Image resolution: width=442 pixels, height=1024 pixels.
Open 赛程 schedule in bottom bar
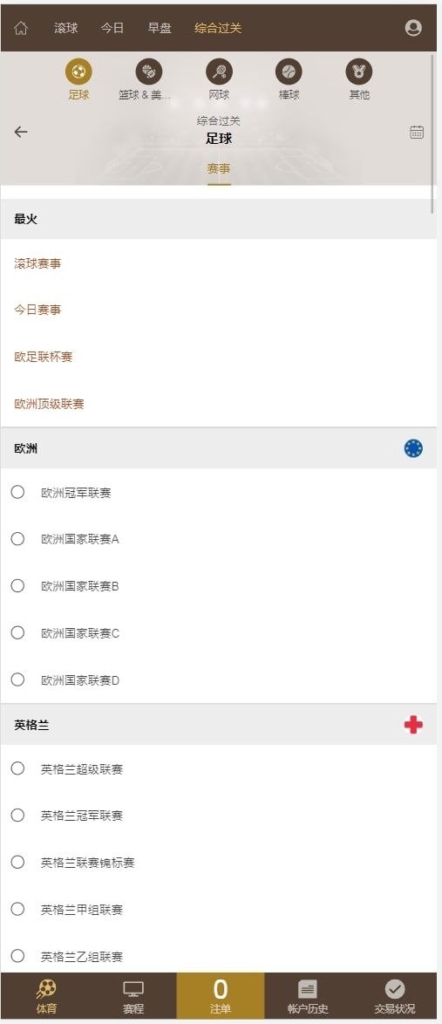point(133,997)
